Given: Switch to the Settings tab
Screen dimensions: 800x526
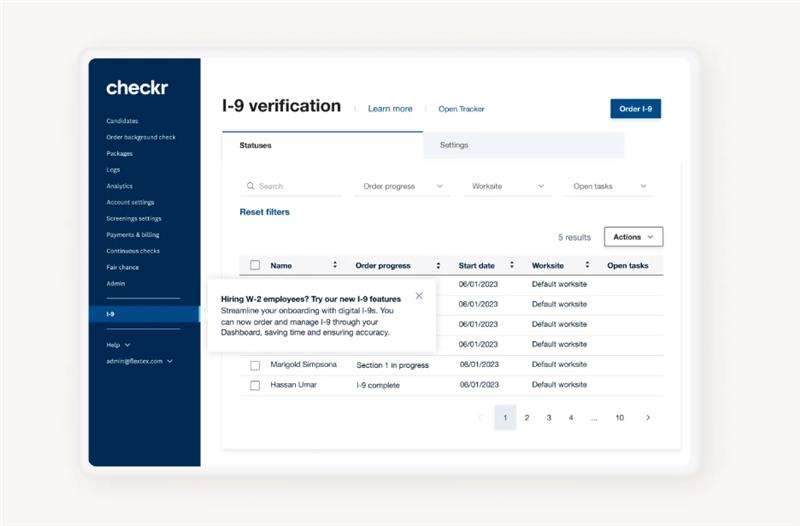Looking at the screenshot, I should 454,145.
